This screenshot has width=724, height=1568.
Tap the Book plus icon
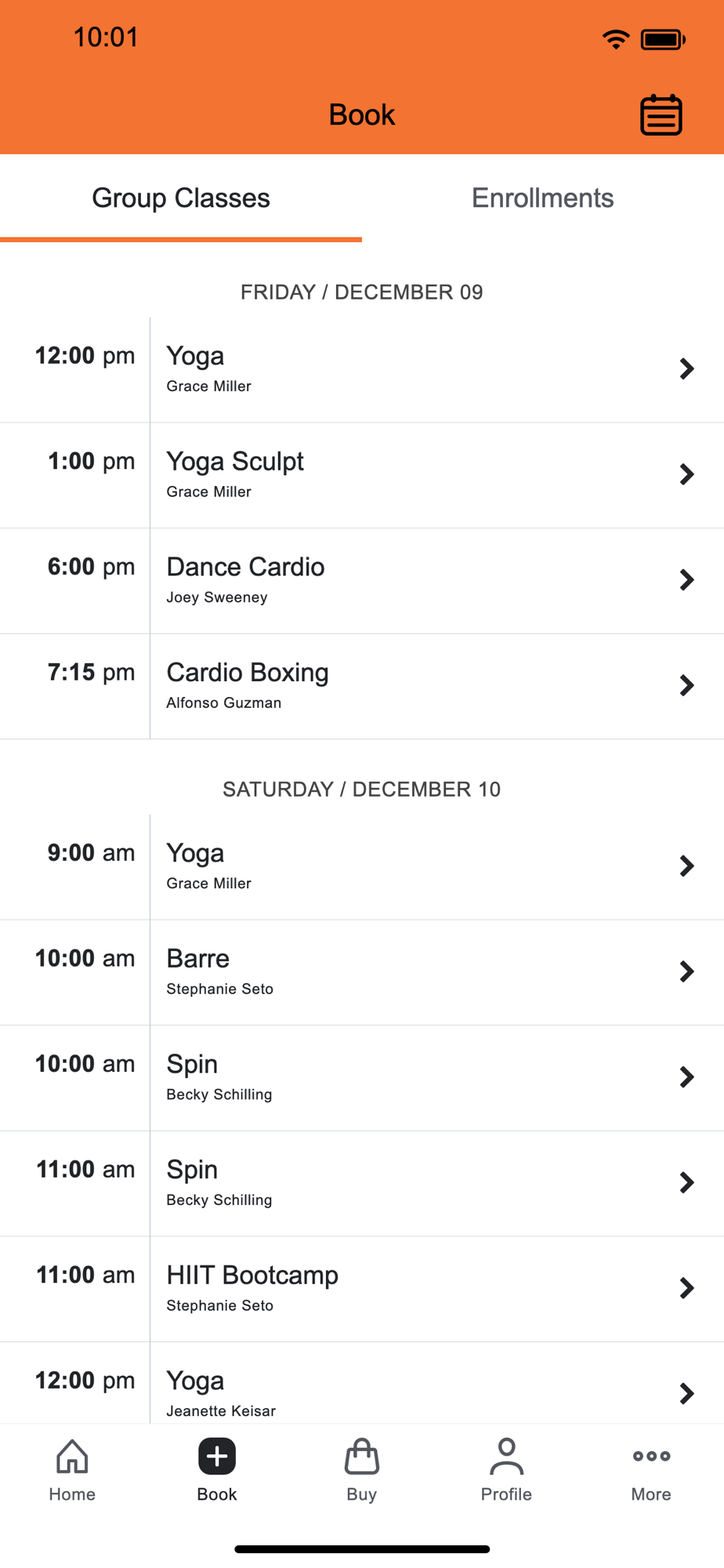[x=217, y=1457]
